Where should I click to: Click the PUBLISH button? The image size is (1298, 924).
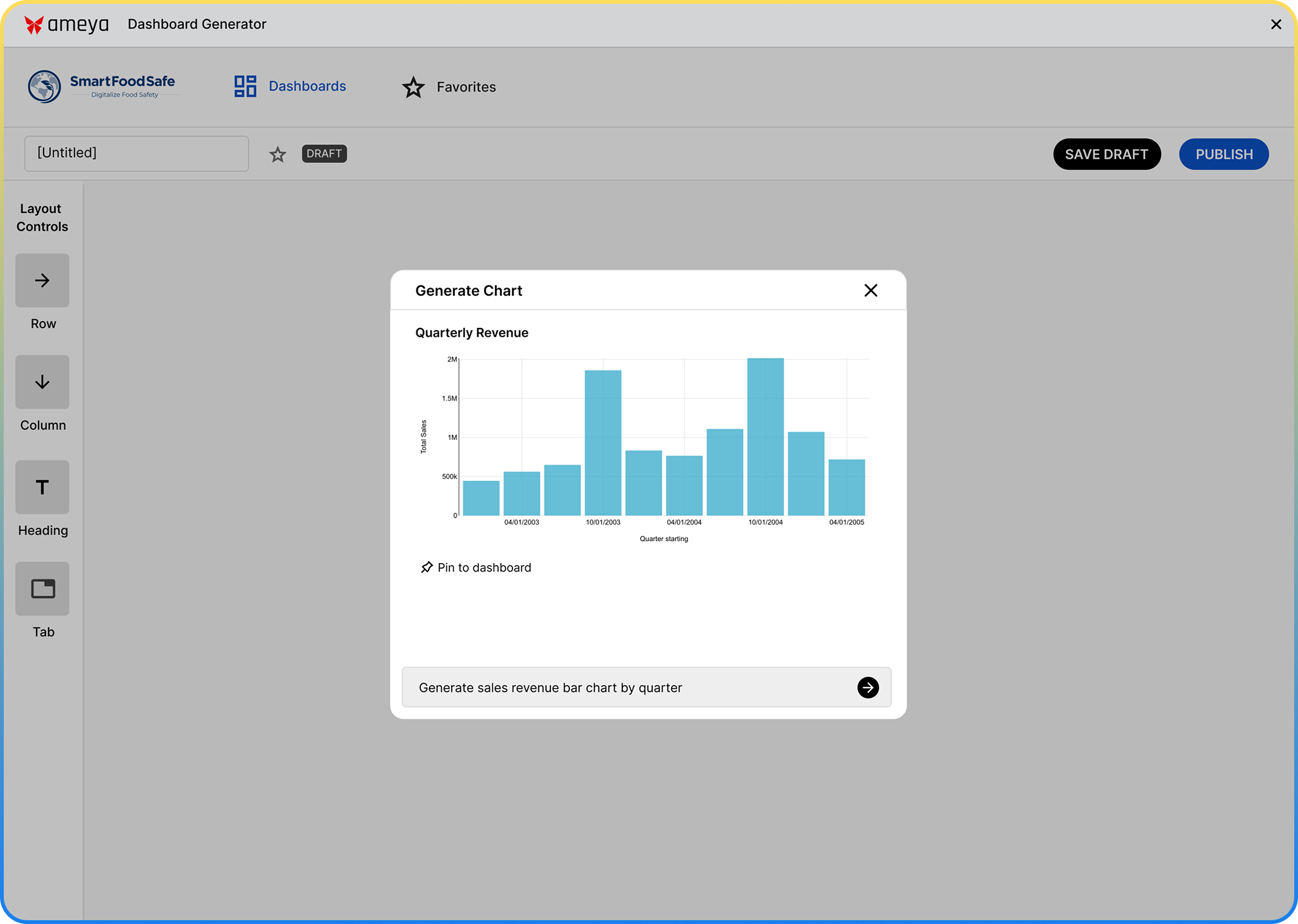[1223, 154]
